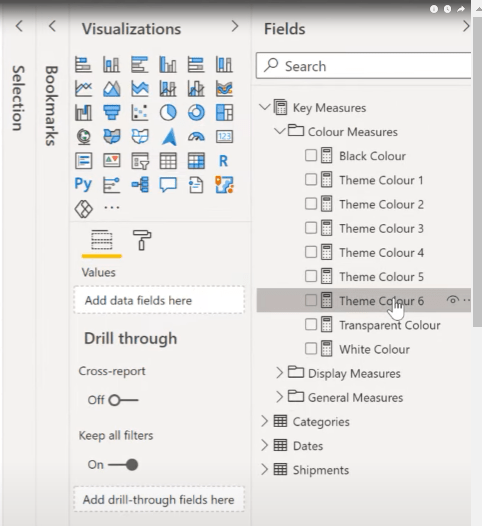Viewport: 482px width, 526px height.
Task: Turn off Keep all filters toggle
Action: 123,465
